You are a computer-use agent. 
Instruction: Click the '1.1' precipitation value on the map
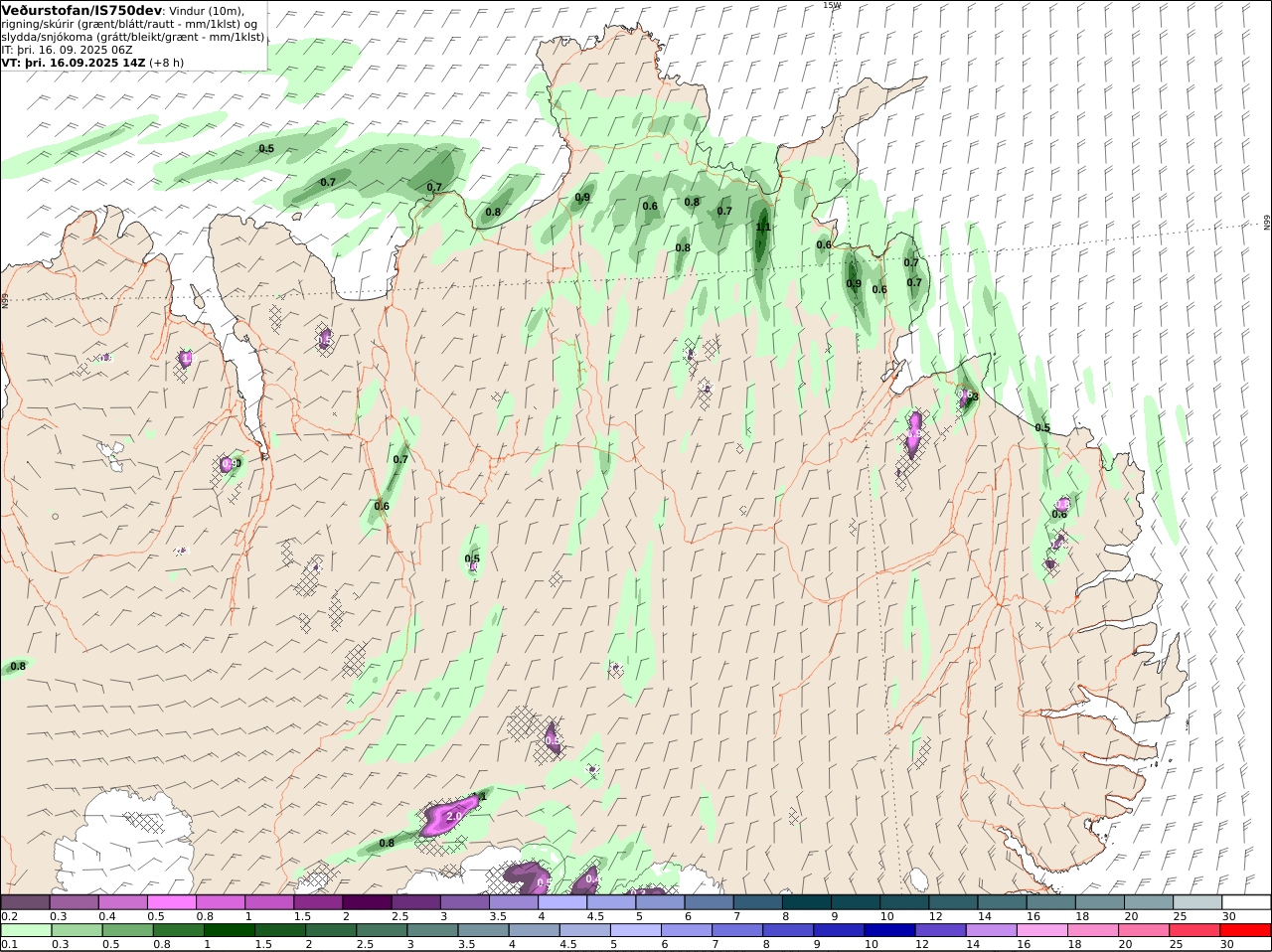click(763, 228)
